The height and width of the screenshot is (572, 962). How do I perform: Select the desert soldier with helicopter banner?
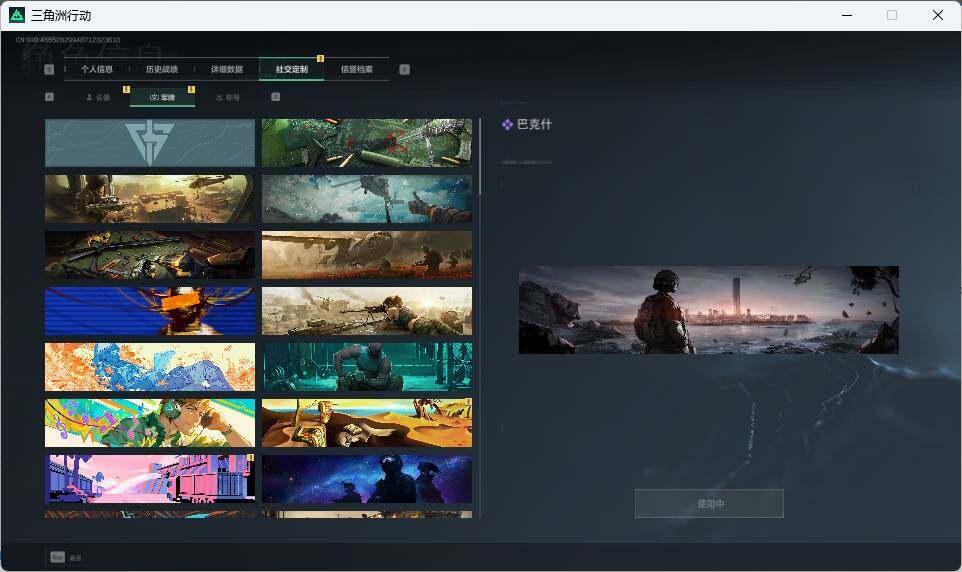(x=150, y=199)
